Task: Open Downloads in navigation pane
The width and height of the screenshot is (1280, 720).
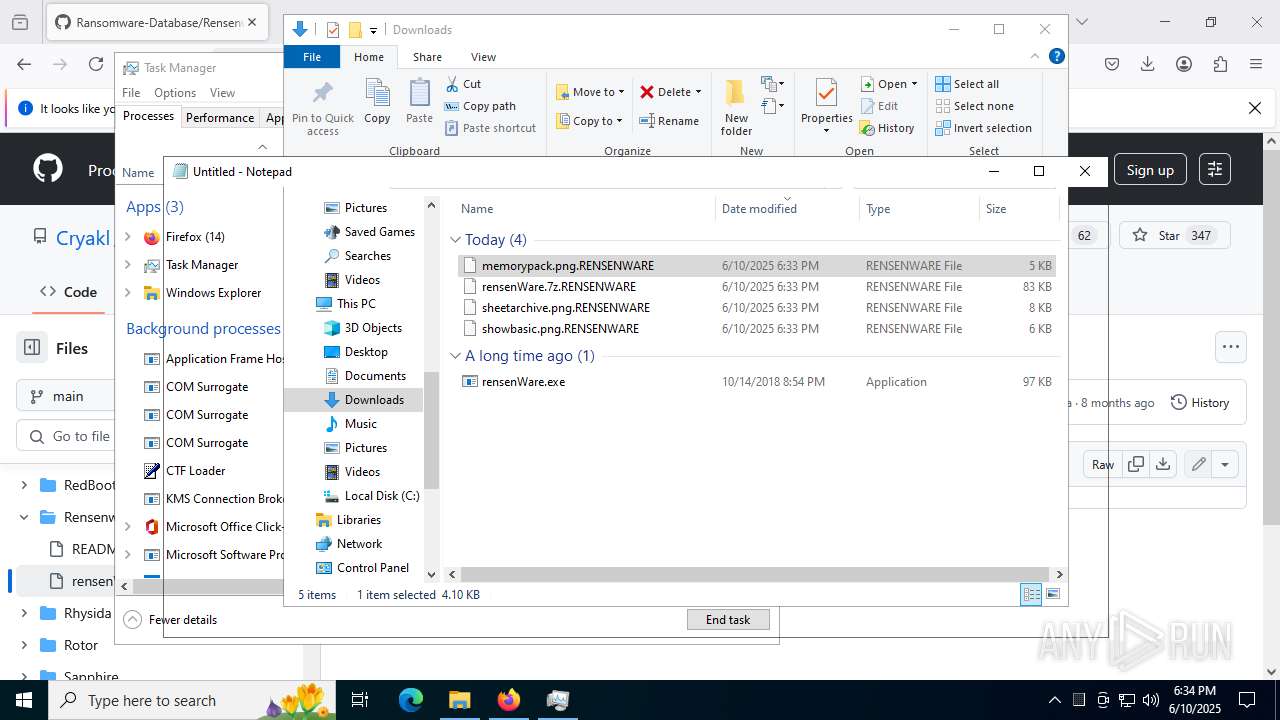Action: [x=374, y=400]
